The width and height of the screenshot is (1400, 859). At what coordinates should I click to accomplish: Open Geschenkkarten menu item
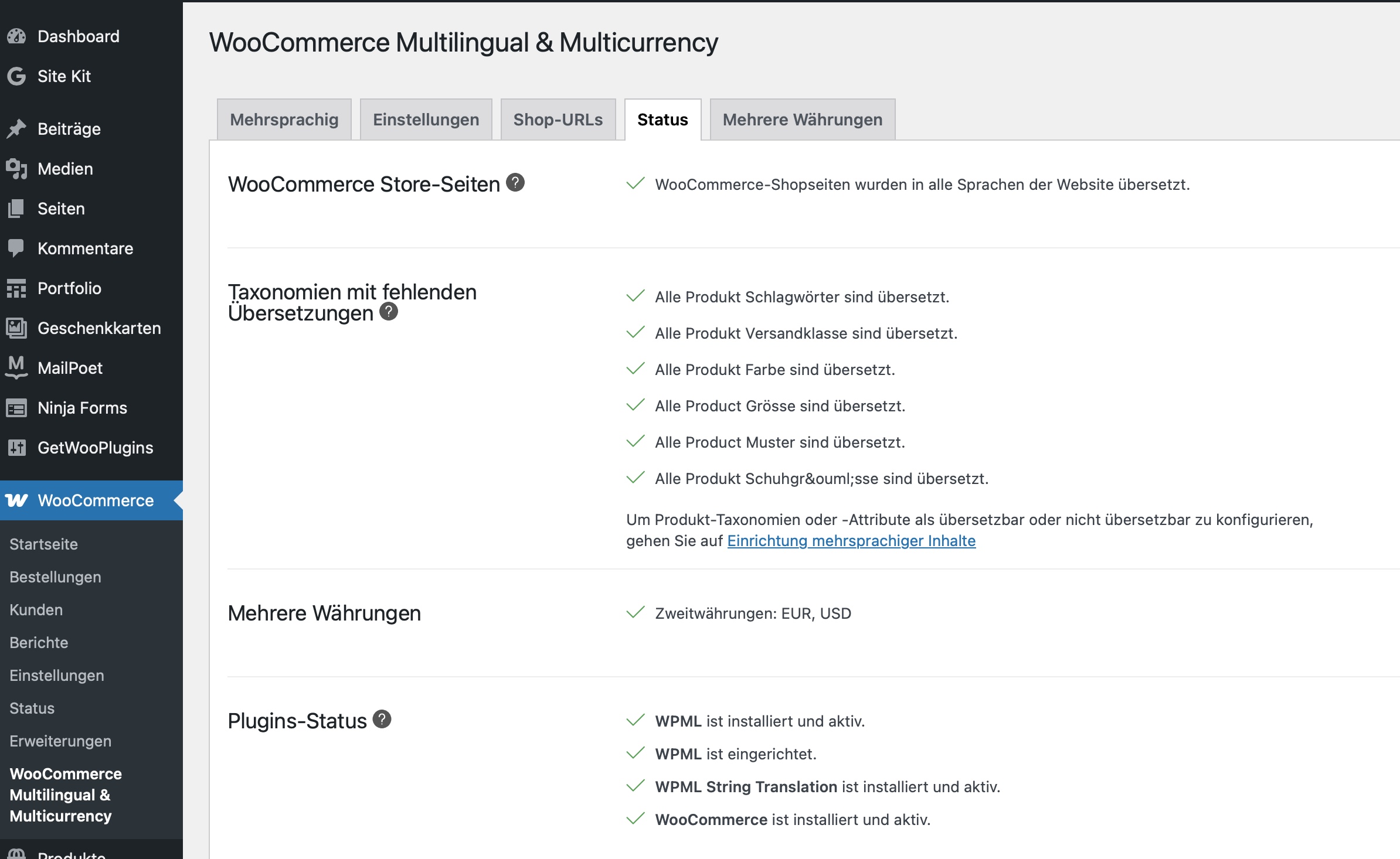tap(91, 328)
